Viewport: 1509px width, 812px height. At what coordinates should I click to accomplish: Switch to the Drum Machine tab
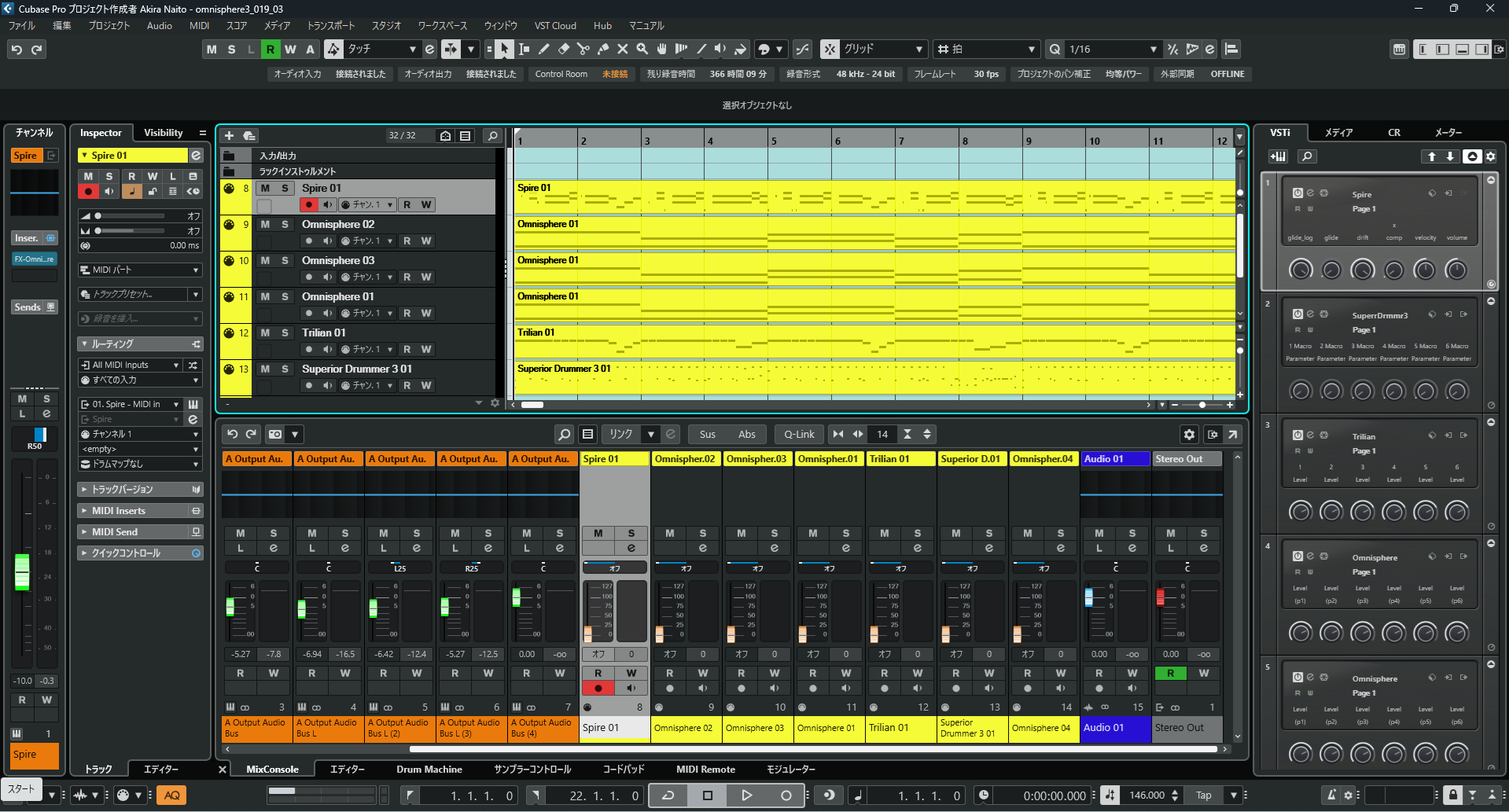[x=429, y=770]
